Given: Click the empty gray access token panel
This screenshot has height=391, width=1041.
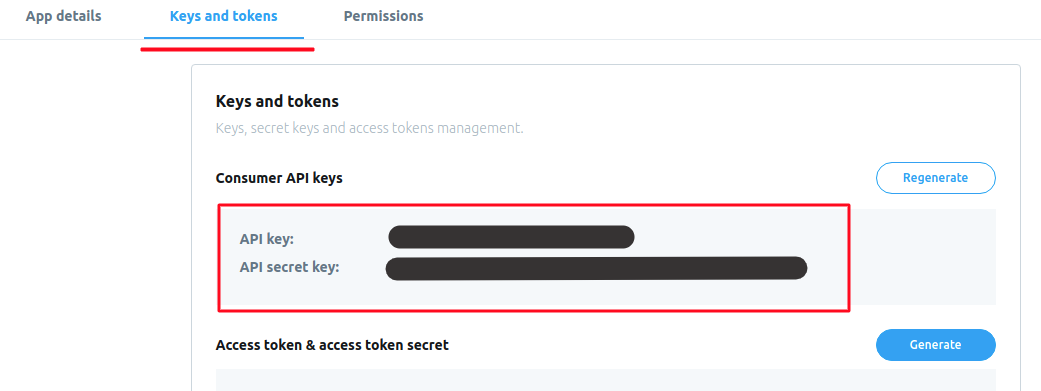Looking at the screenshot, I should (x=605, y=380).
